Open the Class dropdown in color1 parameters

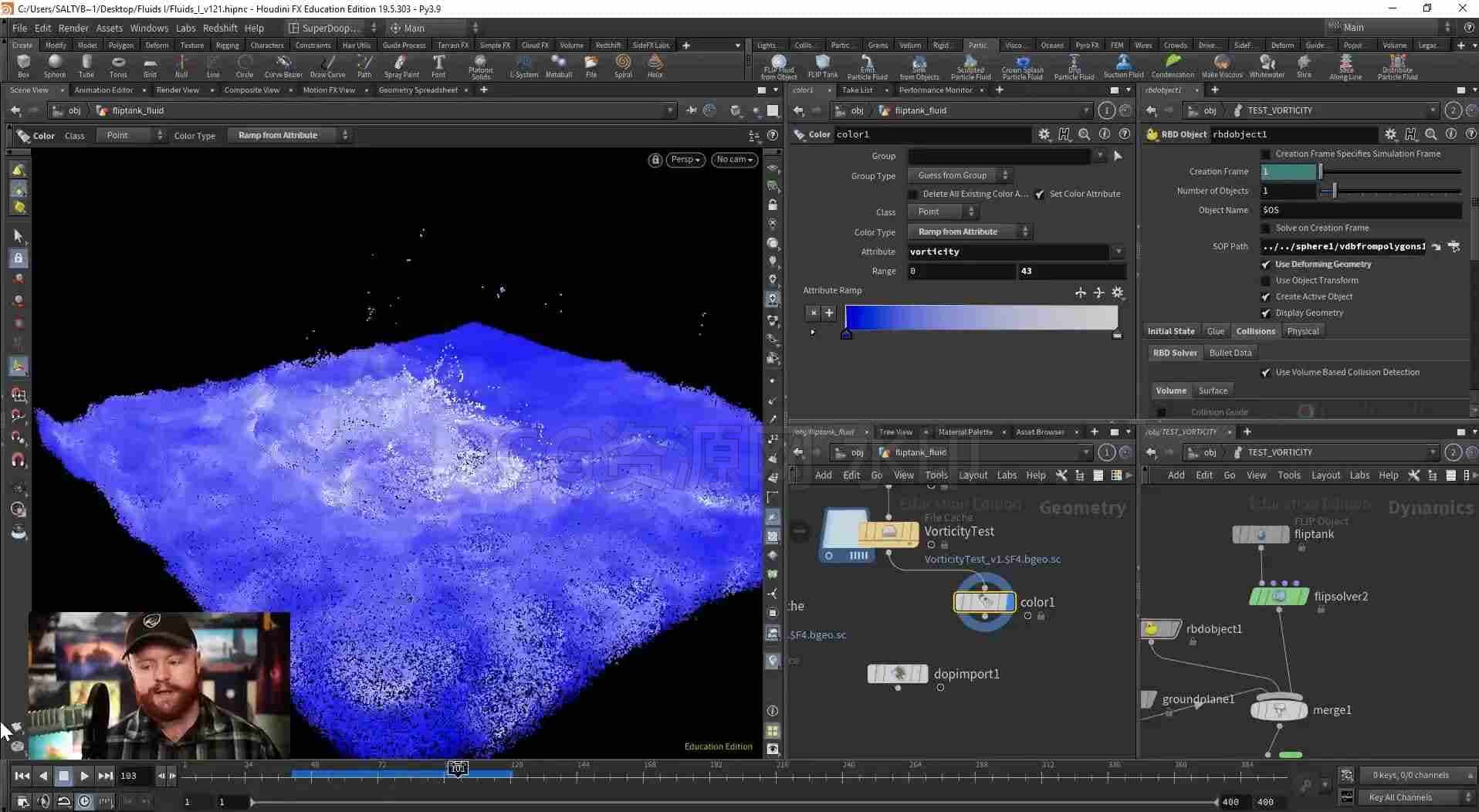pos(944,211)
